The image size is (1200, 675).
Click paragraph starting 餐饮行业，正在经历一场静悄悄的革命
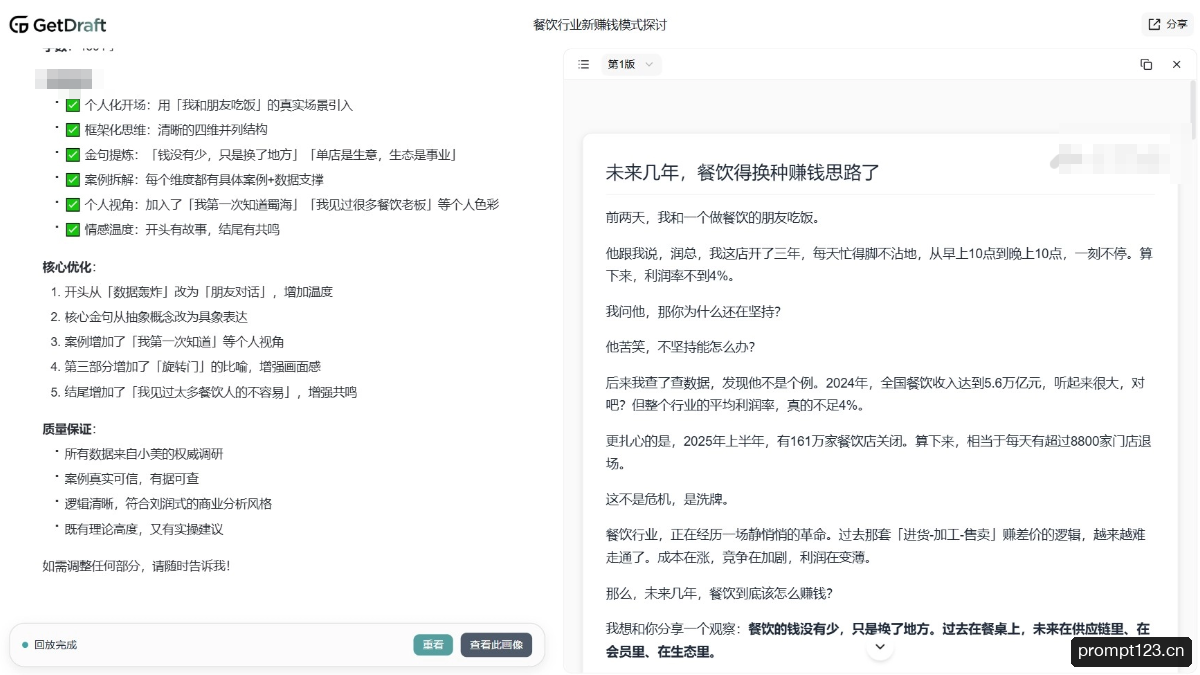(x=876, y=546)
